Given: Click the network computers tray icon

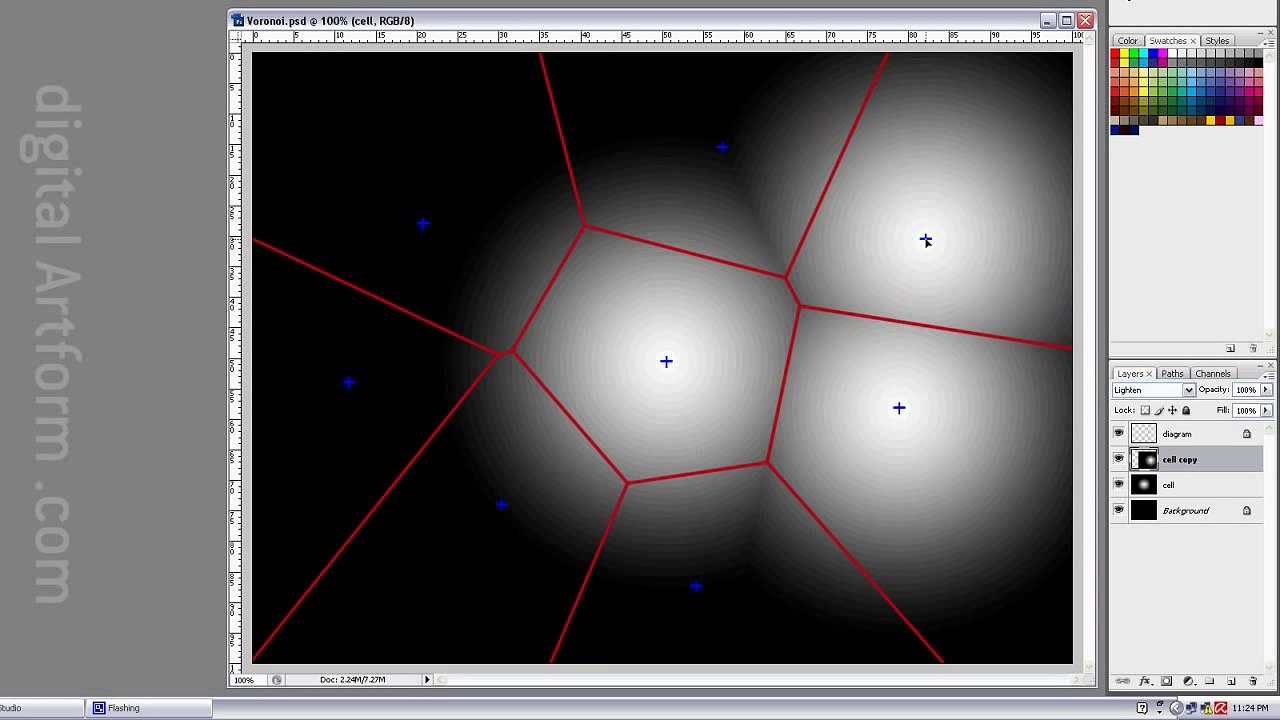Looking at the screenshot, I should (1191, 708).
